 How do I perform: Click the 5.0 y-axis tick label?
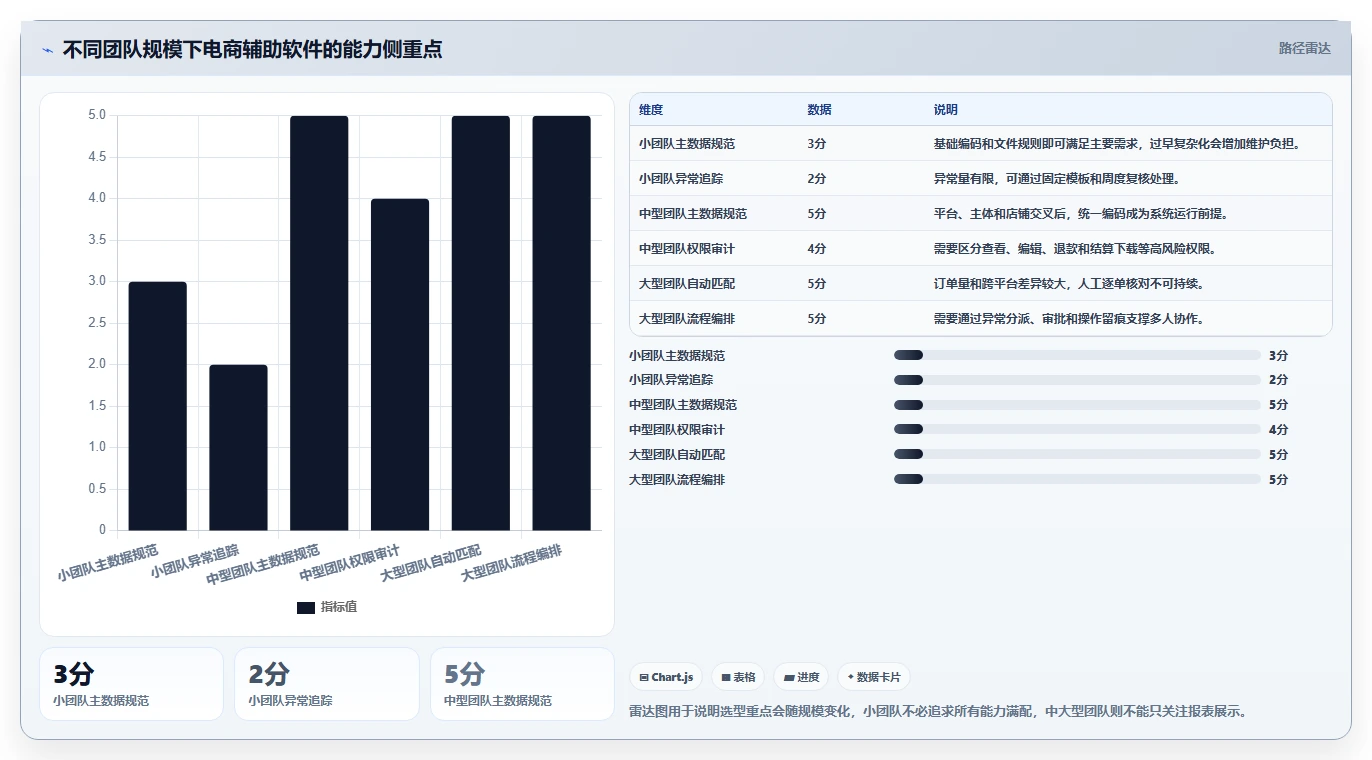click(97, 115)
